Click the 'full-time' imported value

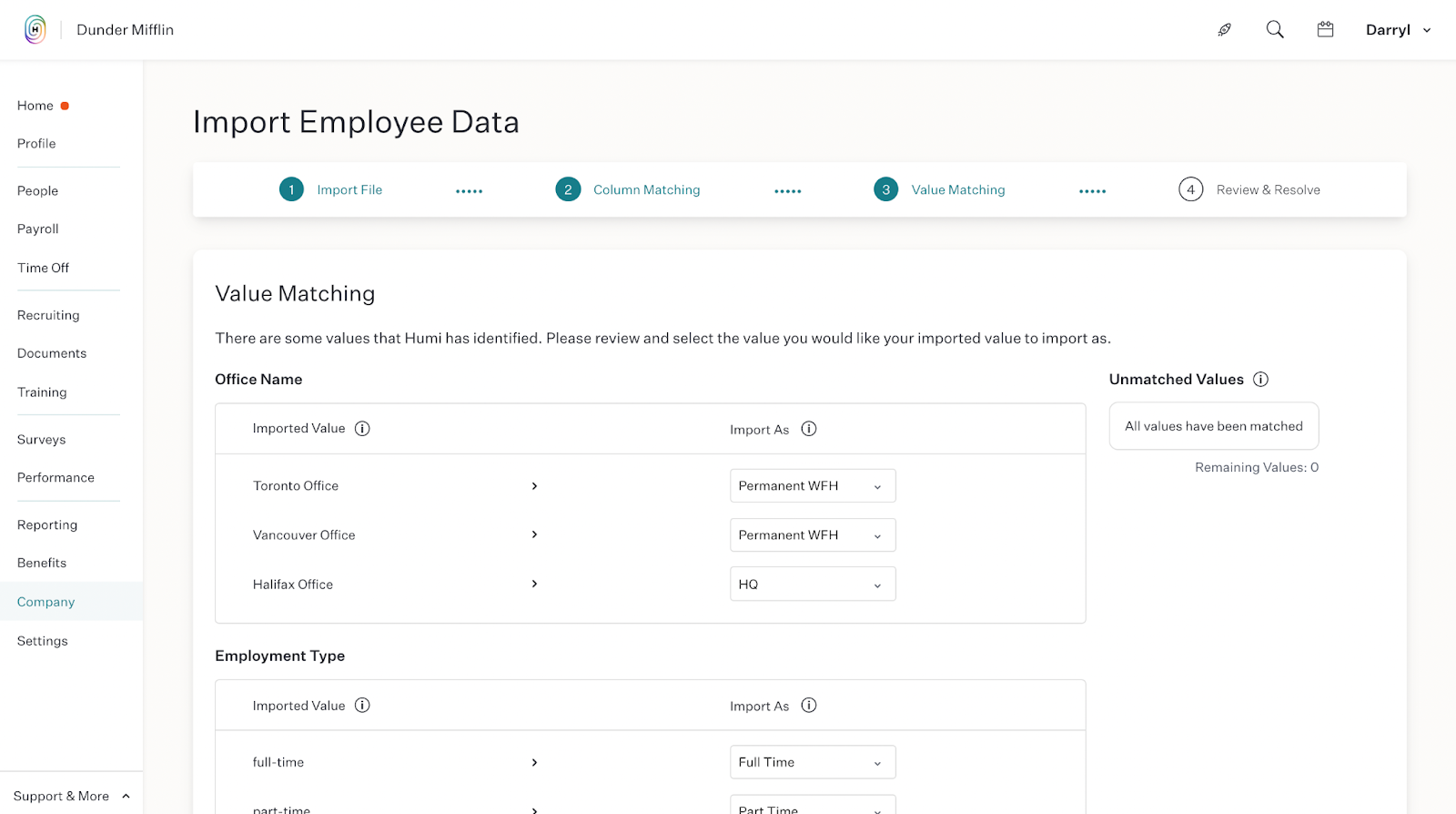278,763
